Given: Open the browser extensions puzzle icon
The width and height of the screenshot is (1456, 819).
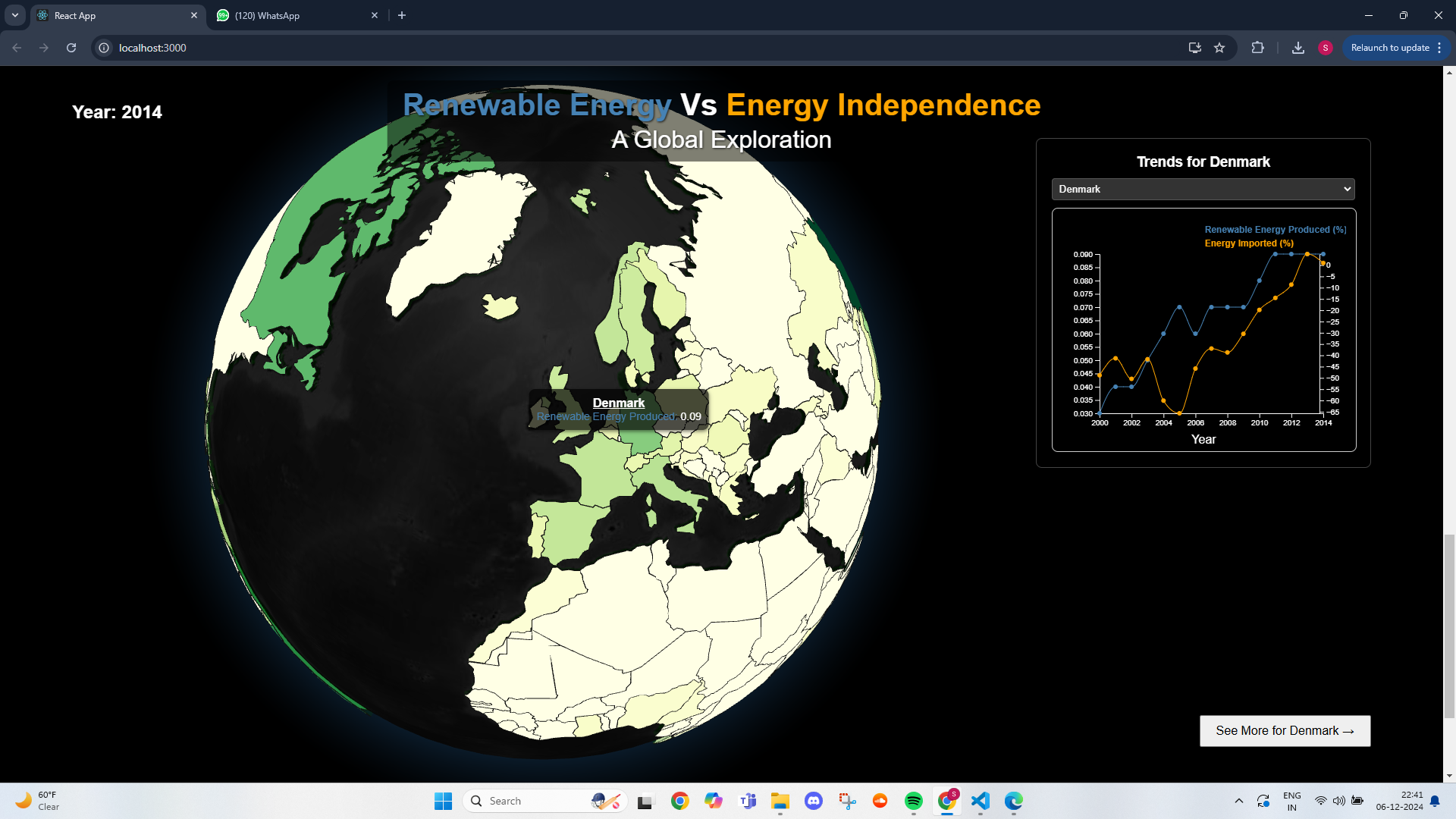Looking at the screenshot, I should (1257, 48).
